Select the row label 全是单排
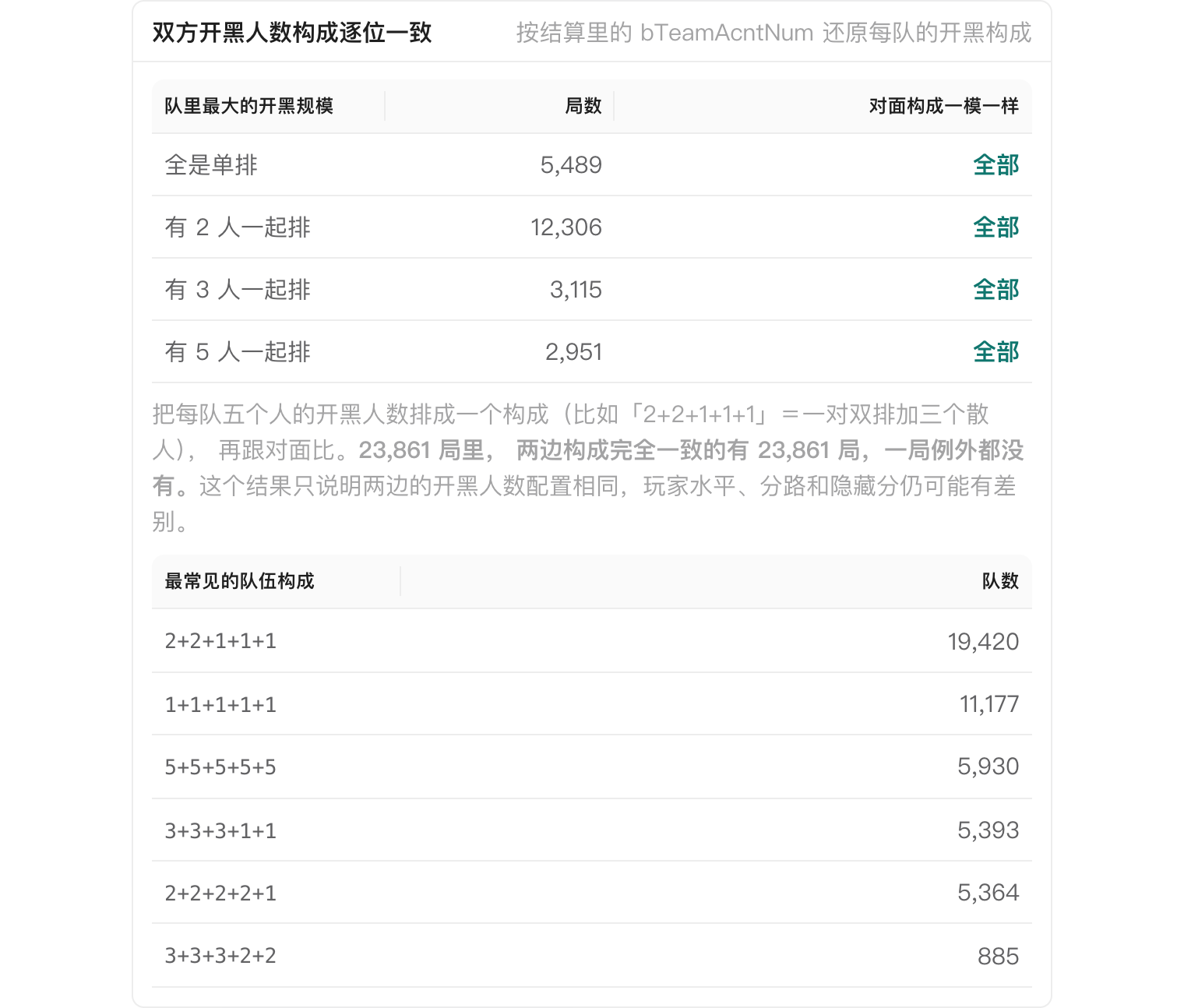Image resolution: width=1184 pixels, height=1008 pixels. click(211, 165)
